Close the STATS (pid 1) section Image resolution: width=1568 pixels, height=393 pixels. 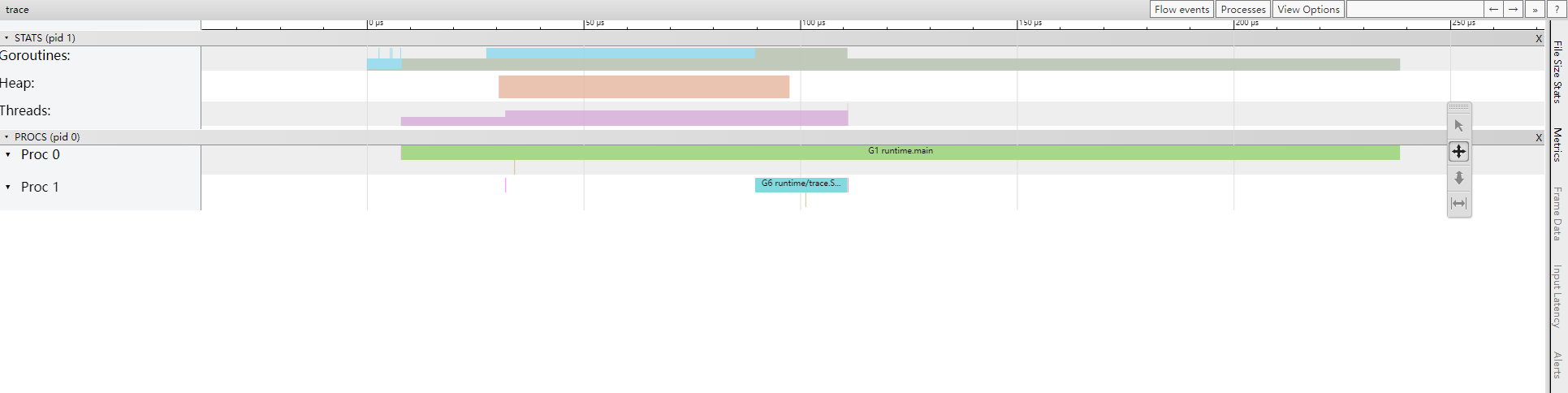click(1538, 38)
